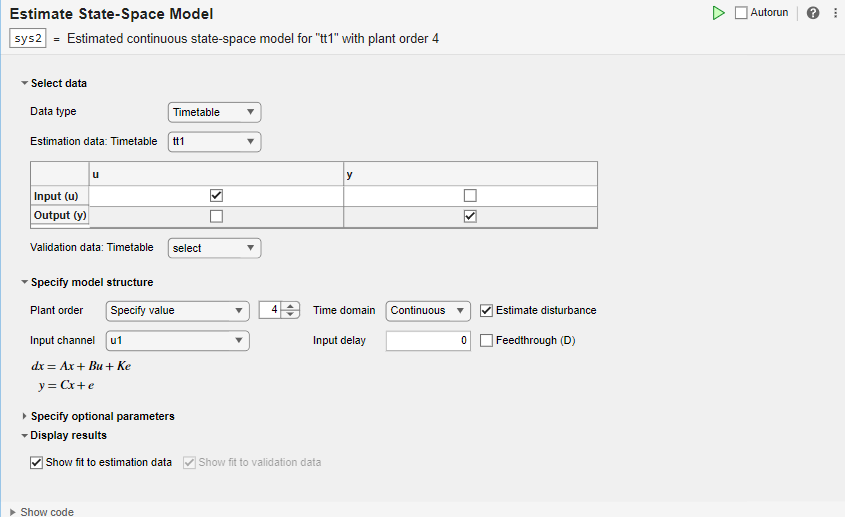Edit the sys2 output variable name
The width and height of the screenshot is (845, 517).
click(x=27, y=39)
